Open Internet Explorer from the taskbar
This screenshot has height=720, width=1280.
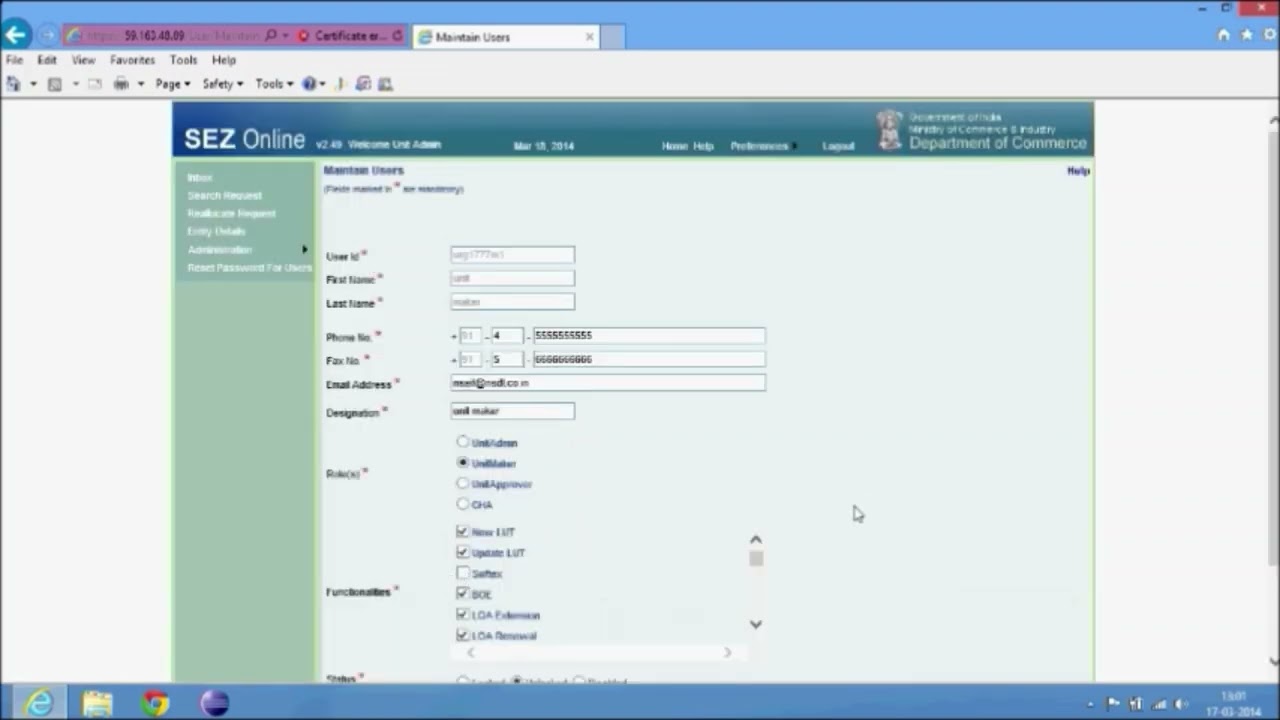pyautogui.click(x=39, y=703)
